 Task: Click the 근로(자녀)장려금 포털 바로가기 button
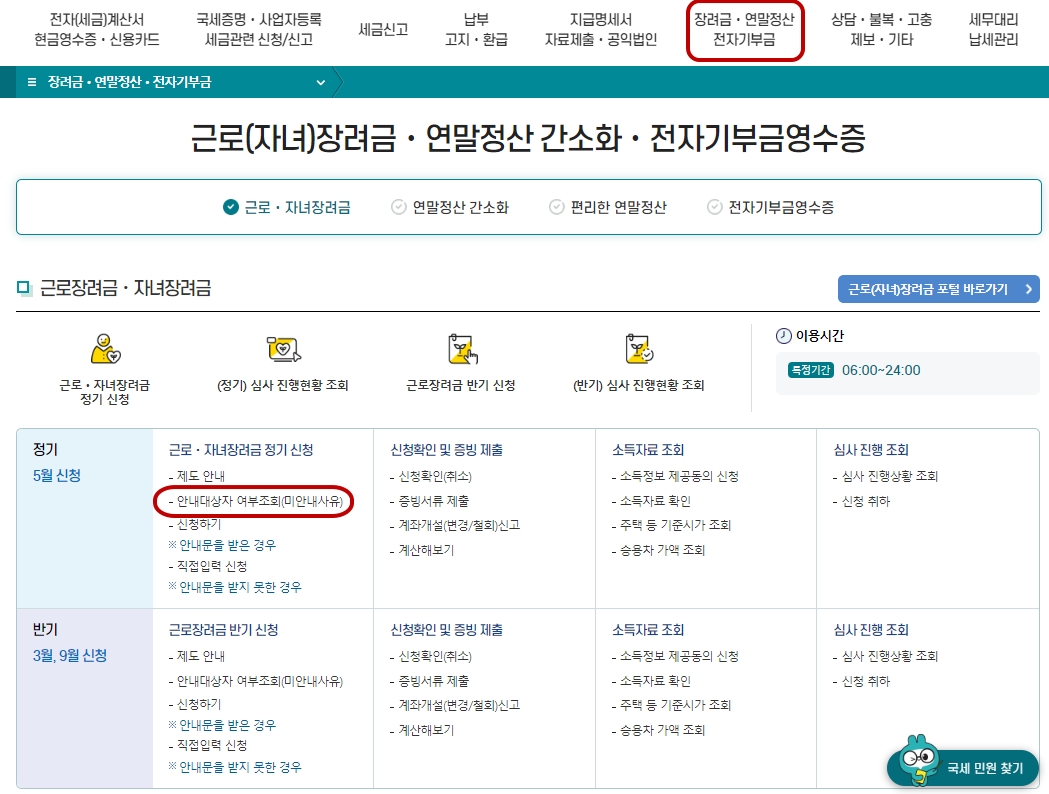(938, 289)
